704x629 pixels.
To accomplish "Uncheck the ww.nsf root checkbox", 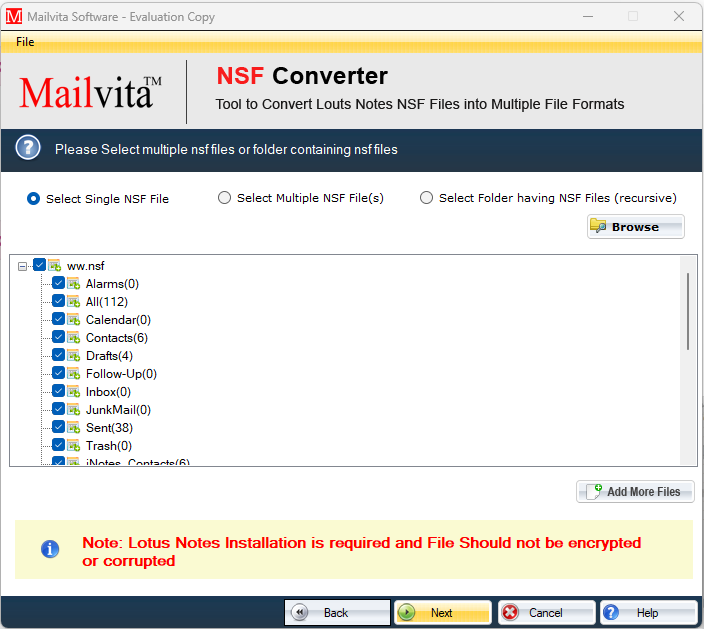I will (40, 265).
